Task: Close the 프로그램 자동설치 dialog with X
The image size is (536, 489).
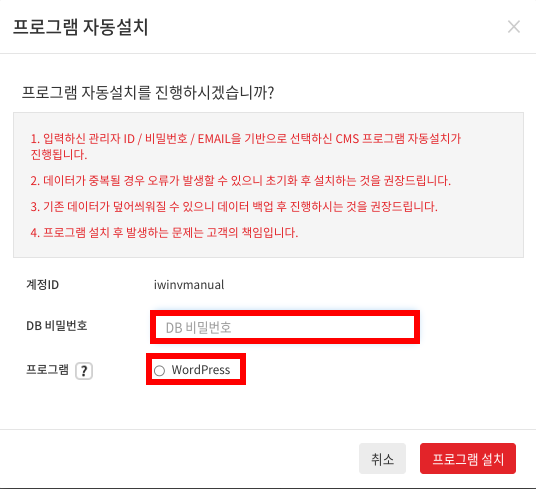Action: click(x=514, y=27)
